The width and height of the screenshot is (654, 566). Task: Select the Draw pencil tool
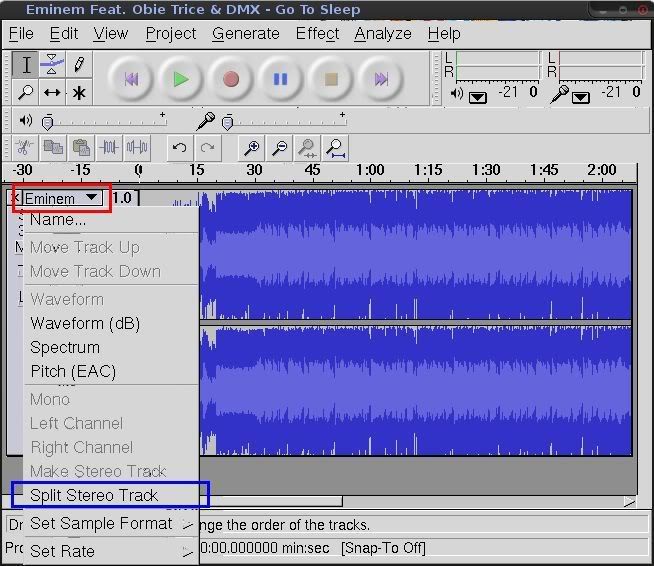point(78,65)
